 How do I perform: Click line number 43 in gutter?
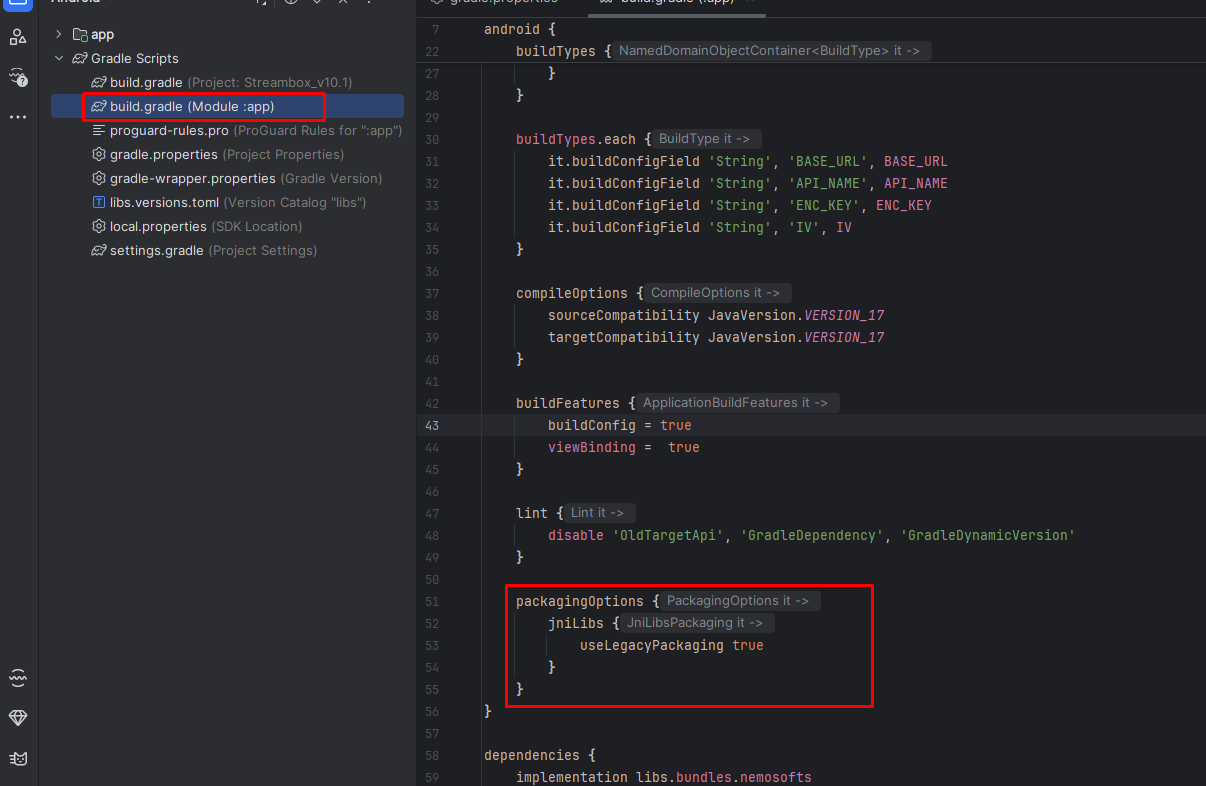pyautogui.click(x=432, y=425)
